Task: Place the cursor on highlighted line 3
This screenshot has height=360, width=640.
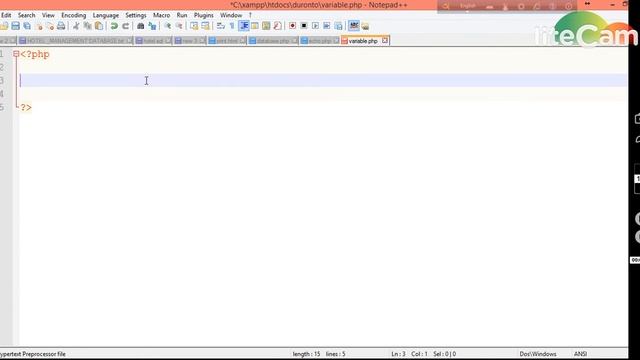Action: click(323, 80)
